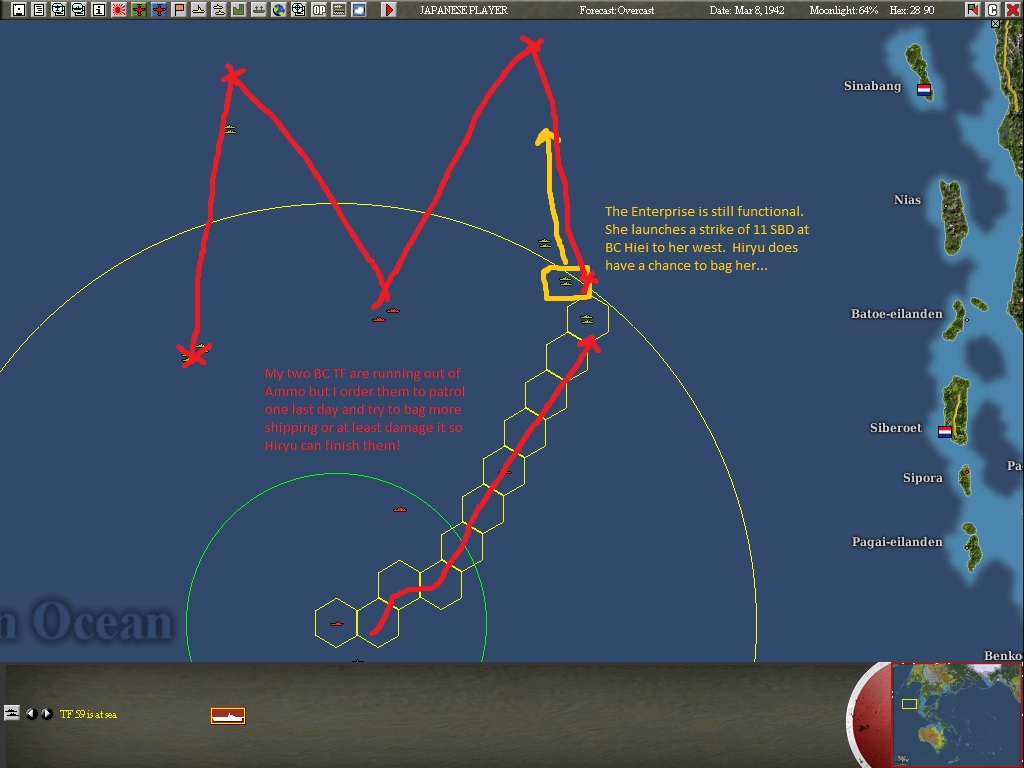Click the Dutch flag at Sinabang
Screen dimensions: 1024x768
pyautogui.click(x=924, y=90)
